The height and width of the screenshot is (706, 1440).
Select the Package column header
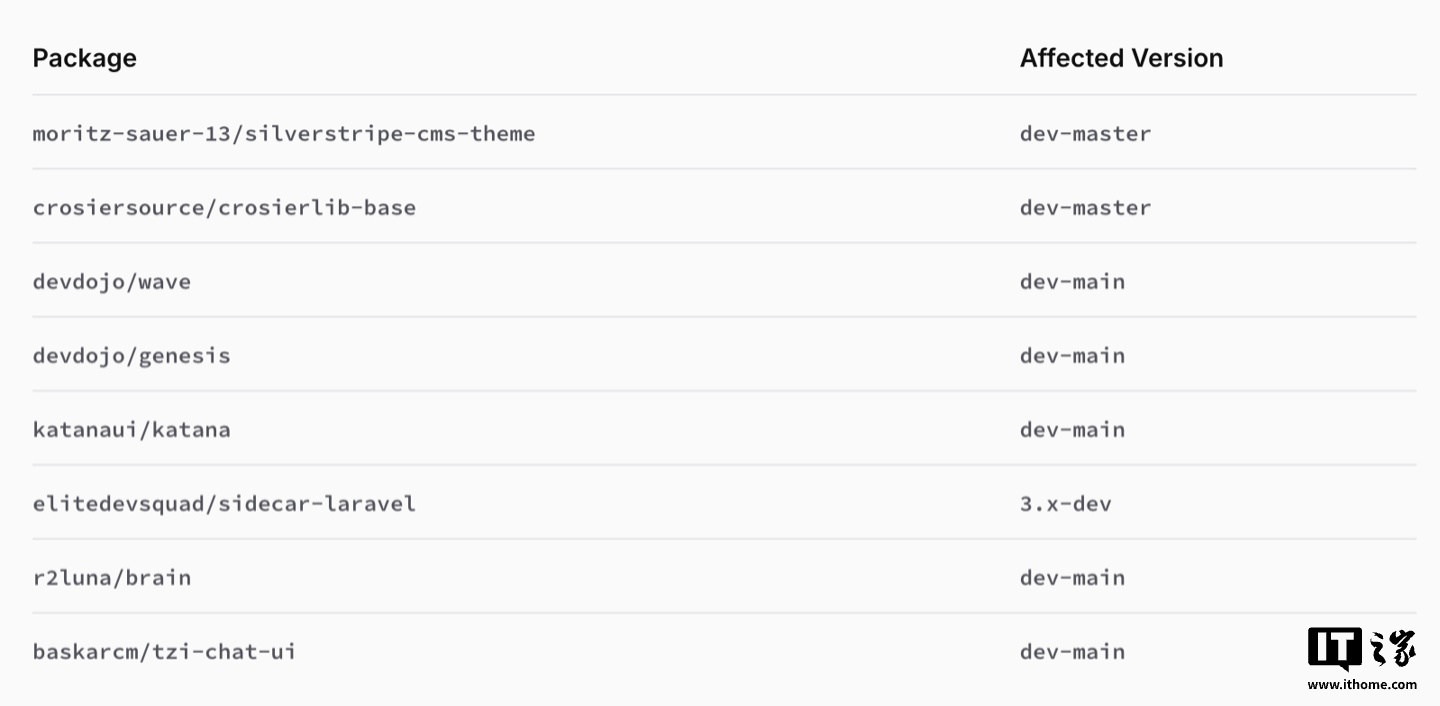(85, 58)
